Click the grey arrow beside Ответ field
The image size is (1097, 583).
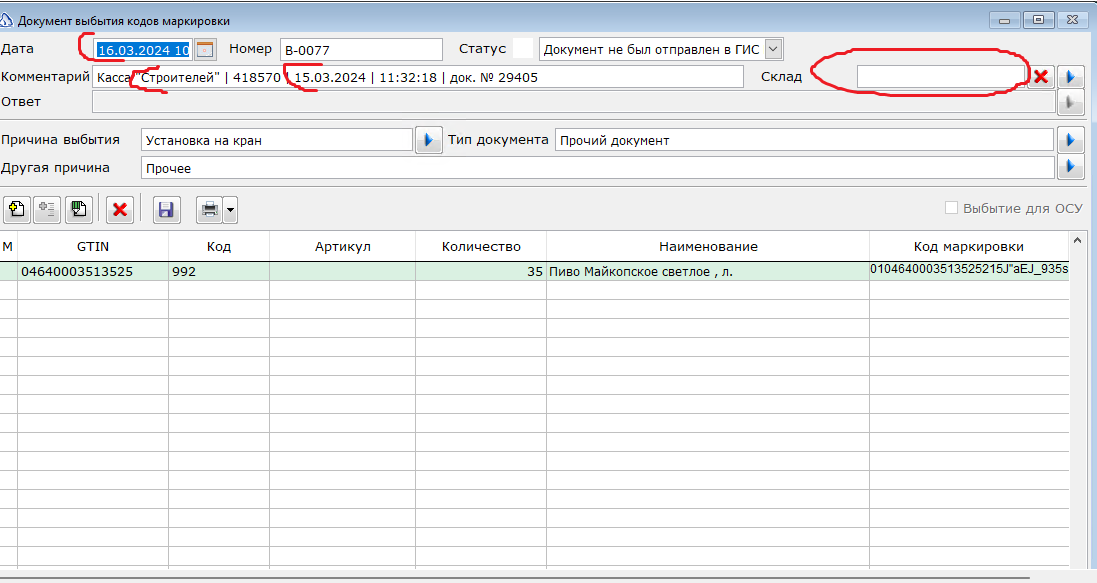1070,103
